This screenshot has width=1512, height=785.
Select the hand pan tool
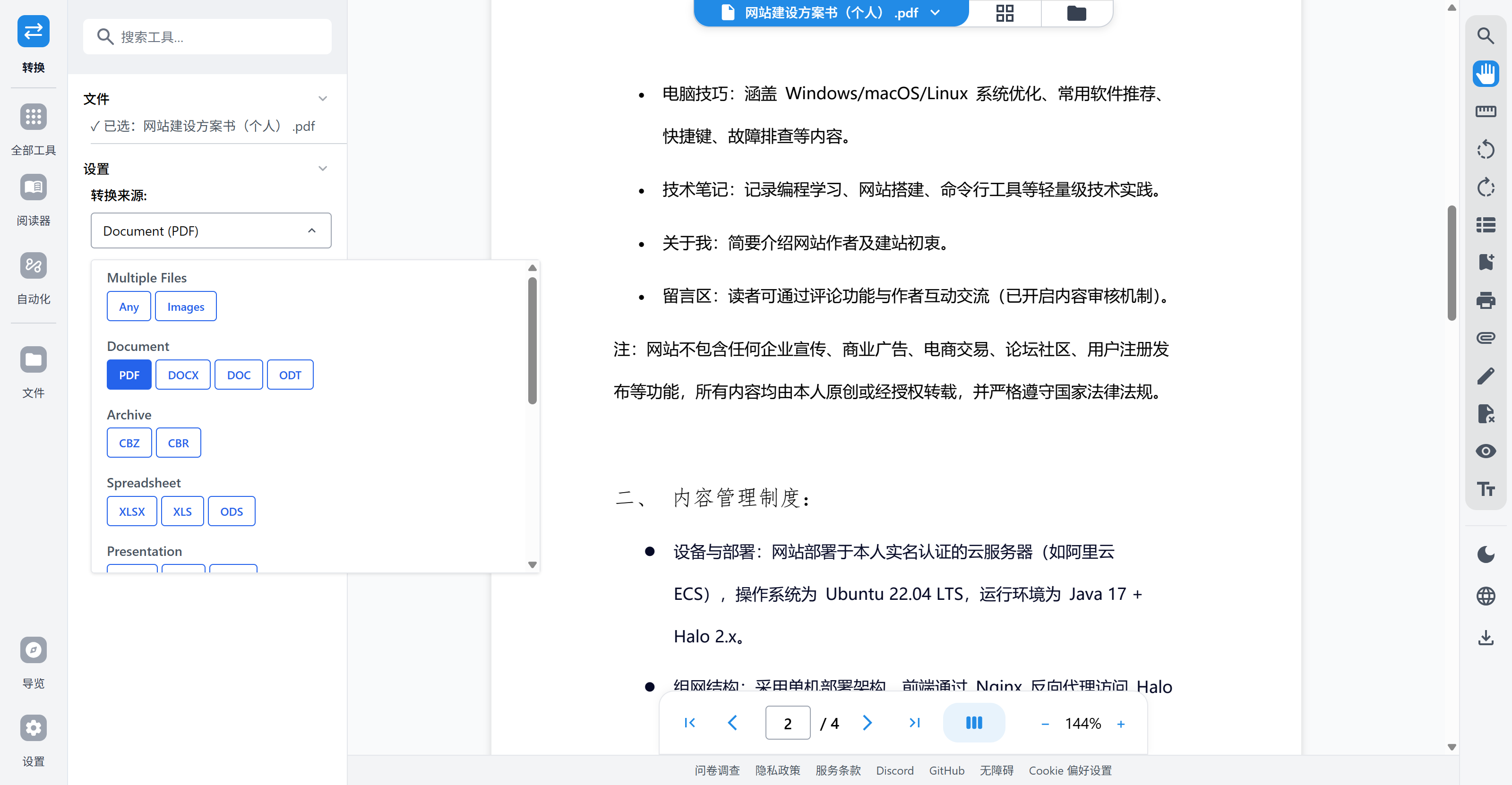point(1485,73)
